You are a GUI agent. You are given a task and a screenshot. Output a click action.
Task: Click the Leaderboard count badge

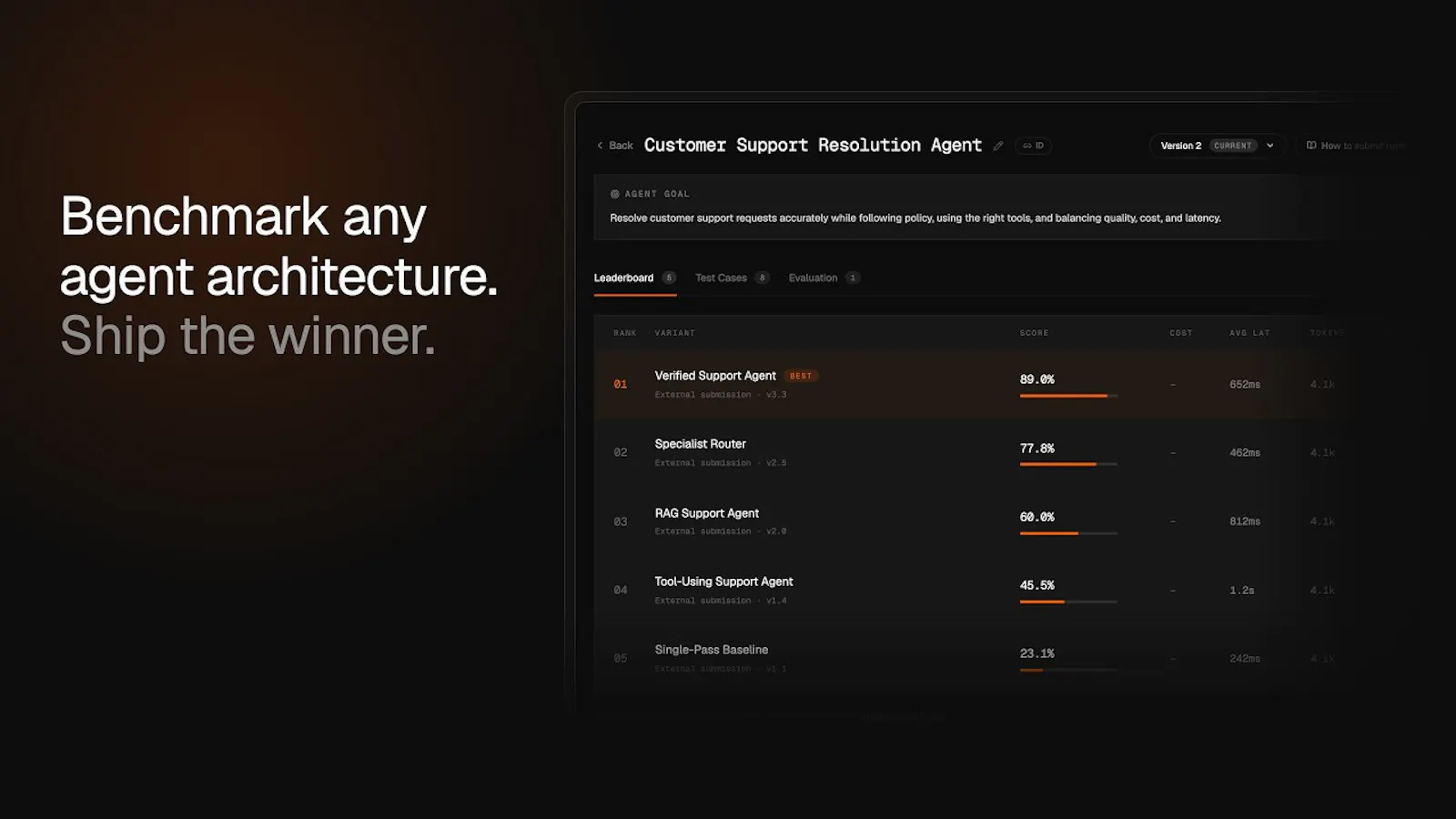pos(669,278)
